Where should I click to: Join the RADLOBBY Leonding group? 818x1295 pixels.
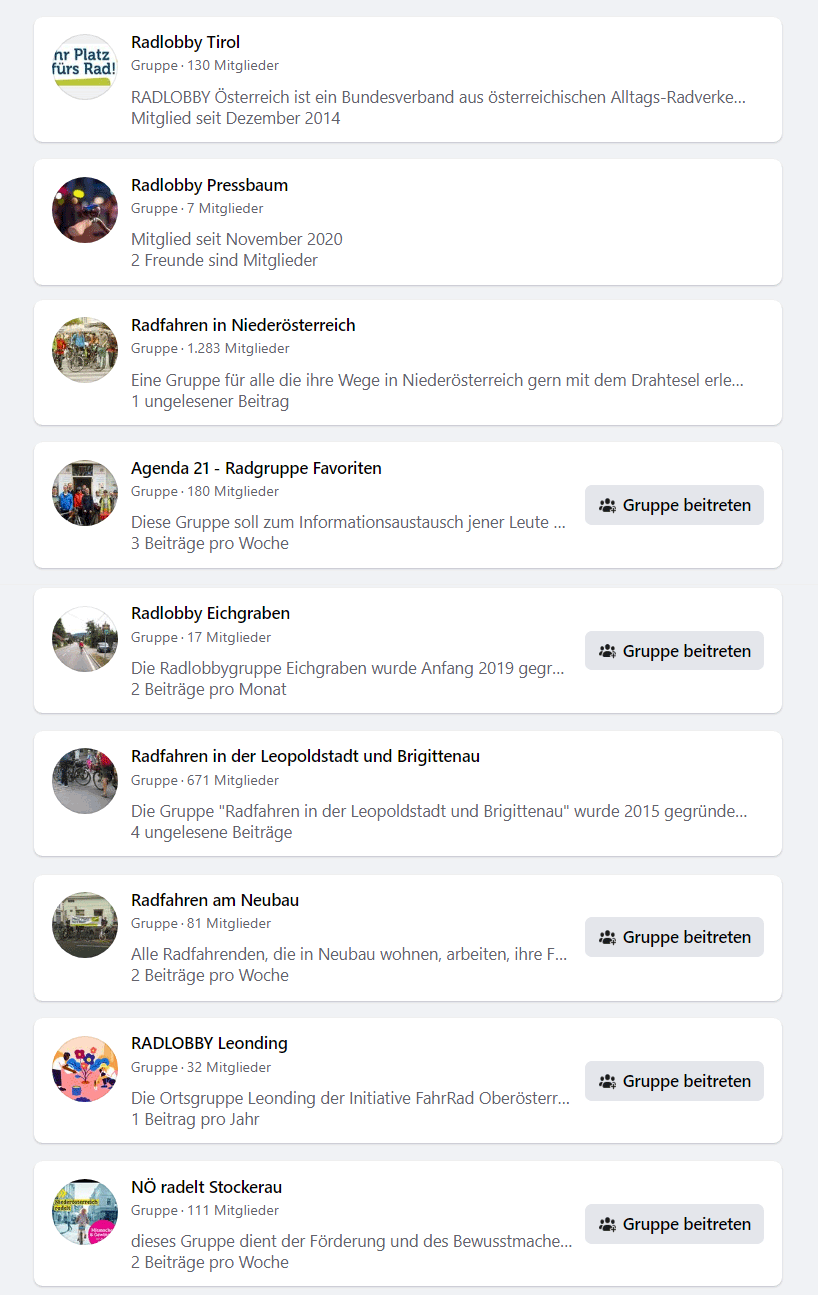point(674,1081)
